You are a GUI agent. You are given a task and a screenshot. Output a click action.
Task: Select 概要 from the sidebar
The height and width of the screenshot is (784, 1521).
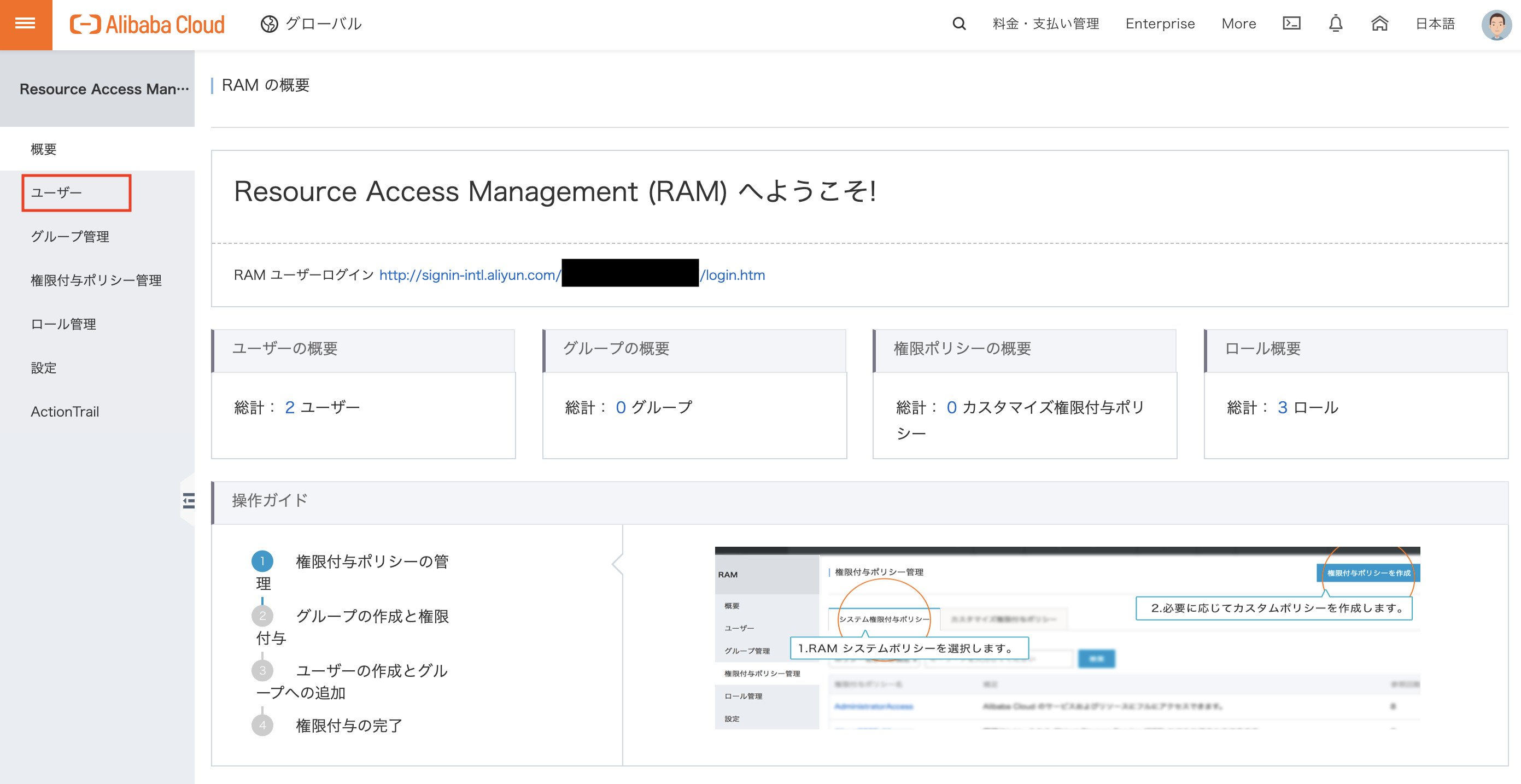[43, 149]
